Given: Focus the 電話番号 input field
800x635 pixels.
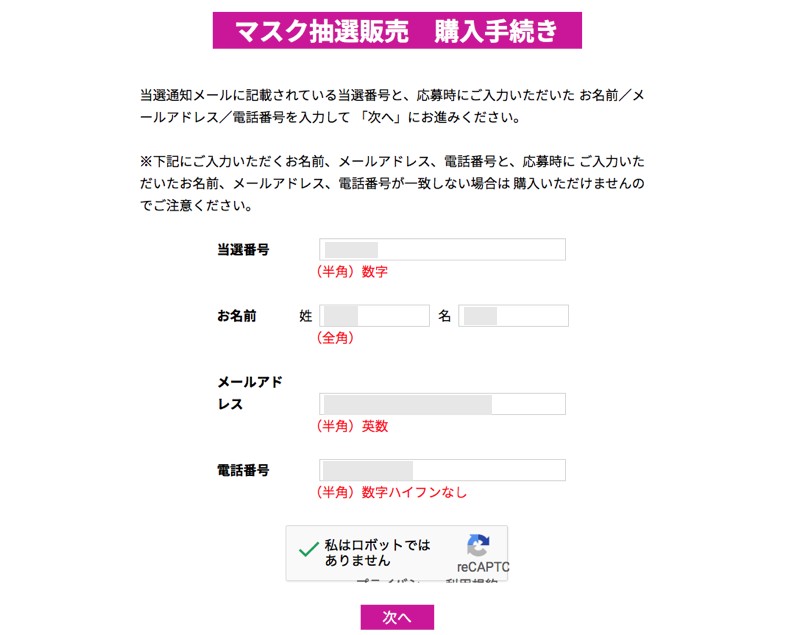Looking at the screenshot, I should [x=442, y=470].
